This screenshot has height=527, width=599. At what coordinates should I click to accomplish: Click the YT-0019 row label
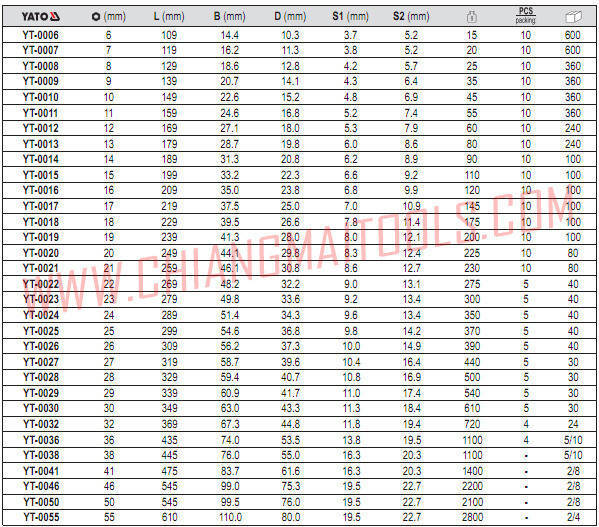point(40,237)
